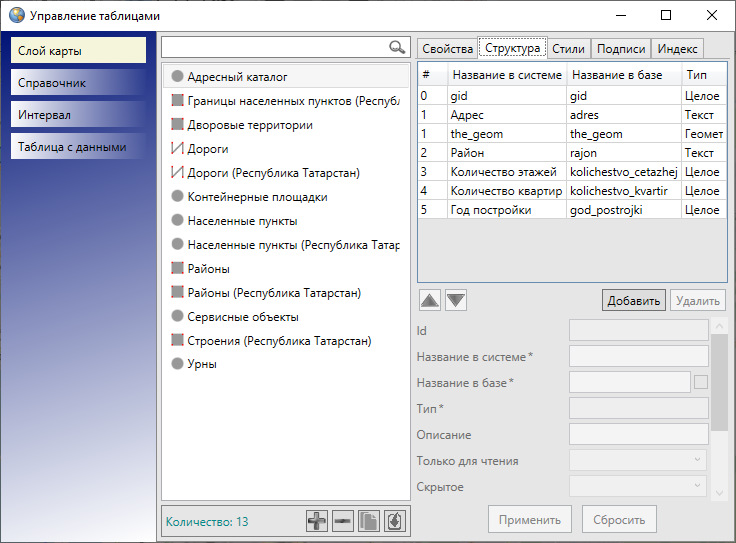736x543 pixels.
Task: Toggle checkbox next to Название в базе
Action: coord(701,381)
